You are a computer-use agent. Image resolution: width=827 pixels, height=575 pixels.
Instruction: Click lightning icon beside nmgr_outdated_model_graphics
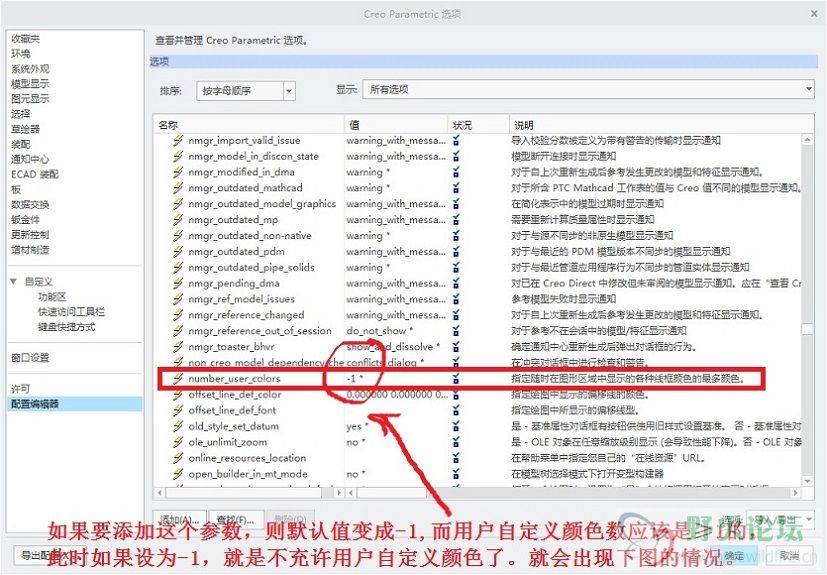pyautogui.click(x=178, y=204)
